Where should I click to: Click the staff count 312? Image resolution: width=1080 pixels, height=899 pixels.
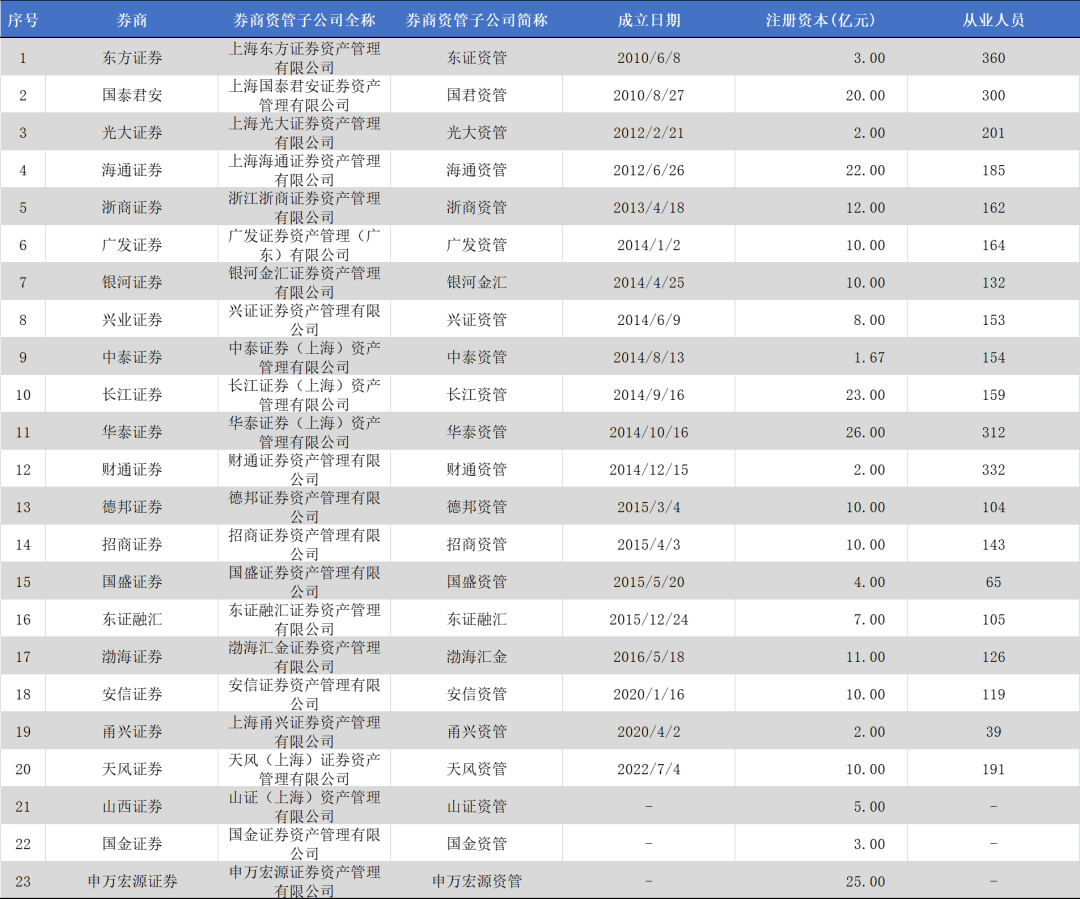tap(993, 432)
